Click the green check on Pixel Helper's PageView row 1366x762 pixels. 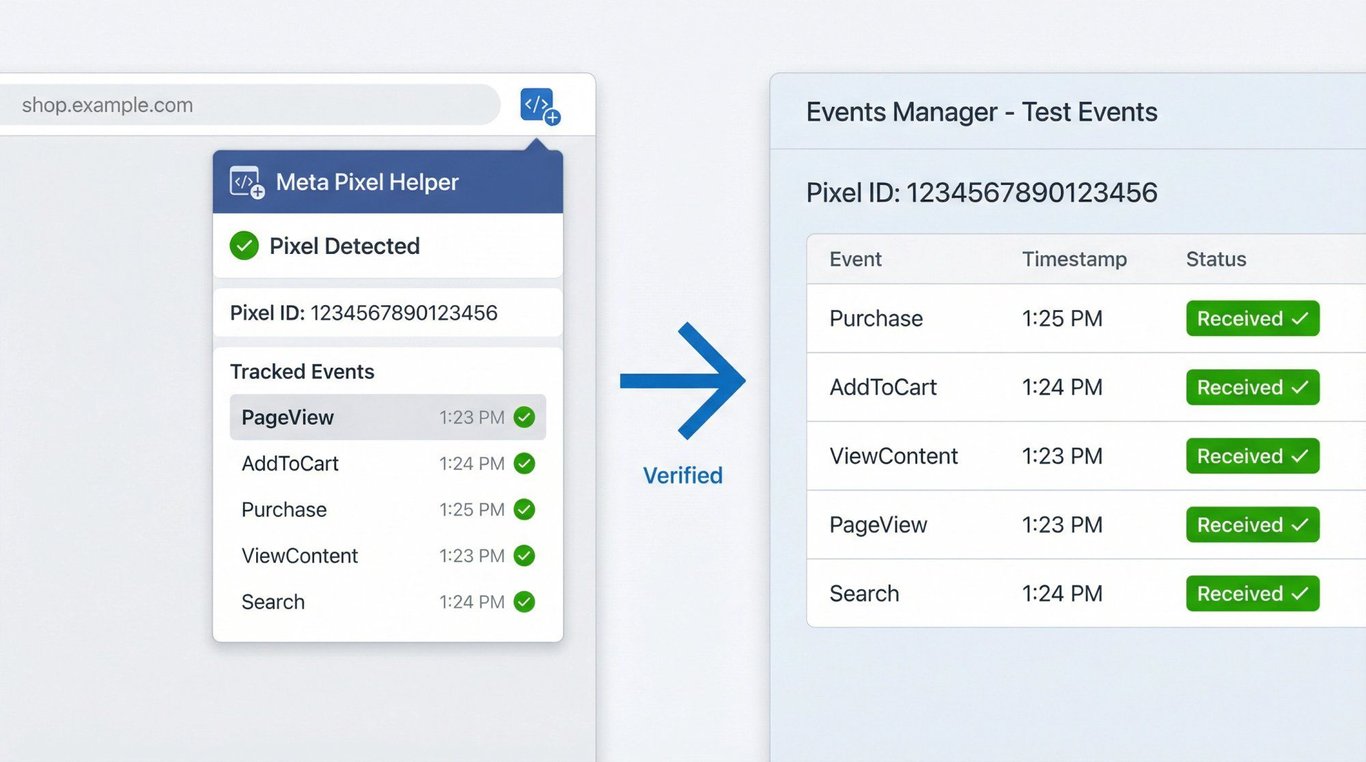pos(524,418)
